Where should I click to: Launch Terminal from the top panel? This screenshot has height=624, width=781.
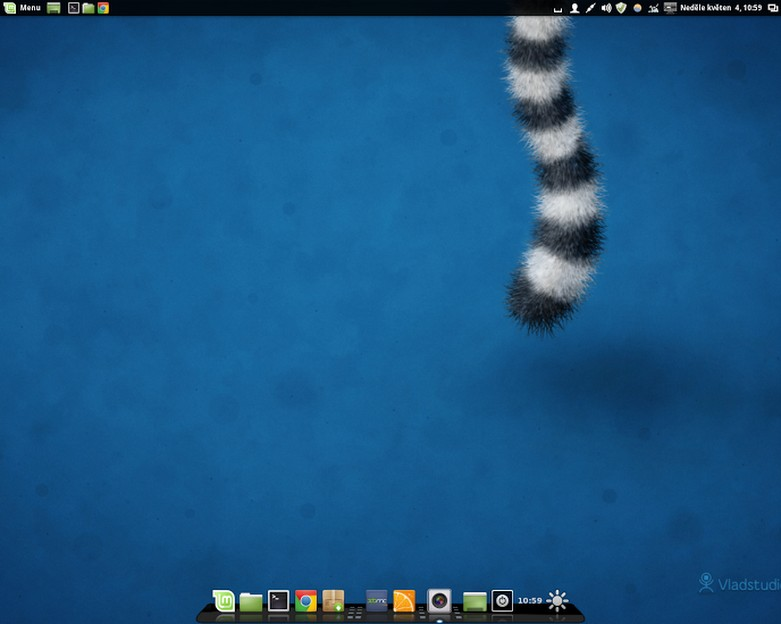pos(73,8)
